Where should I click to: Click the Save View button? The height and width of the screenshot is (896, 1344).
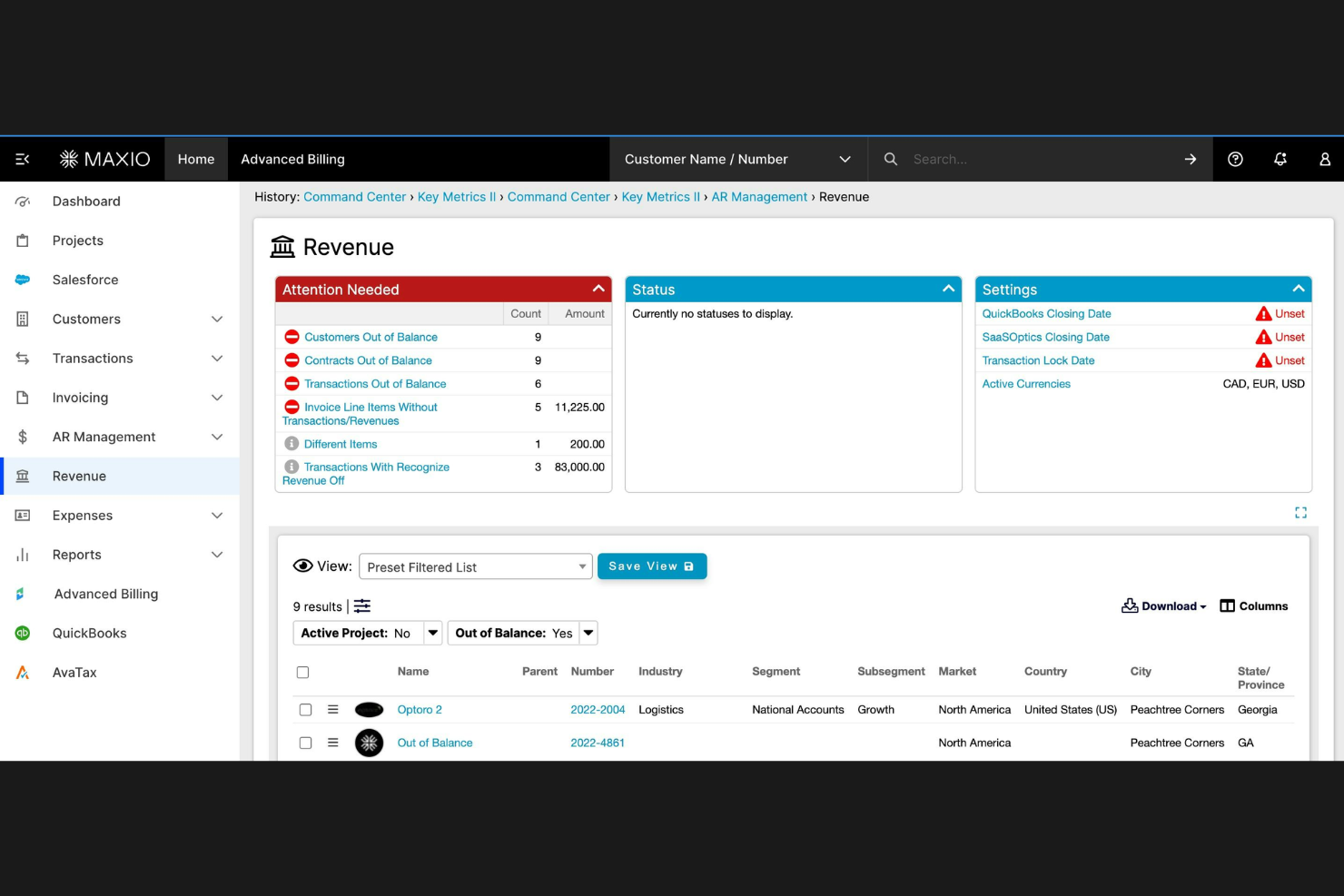tap(652, 566)
